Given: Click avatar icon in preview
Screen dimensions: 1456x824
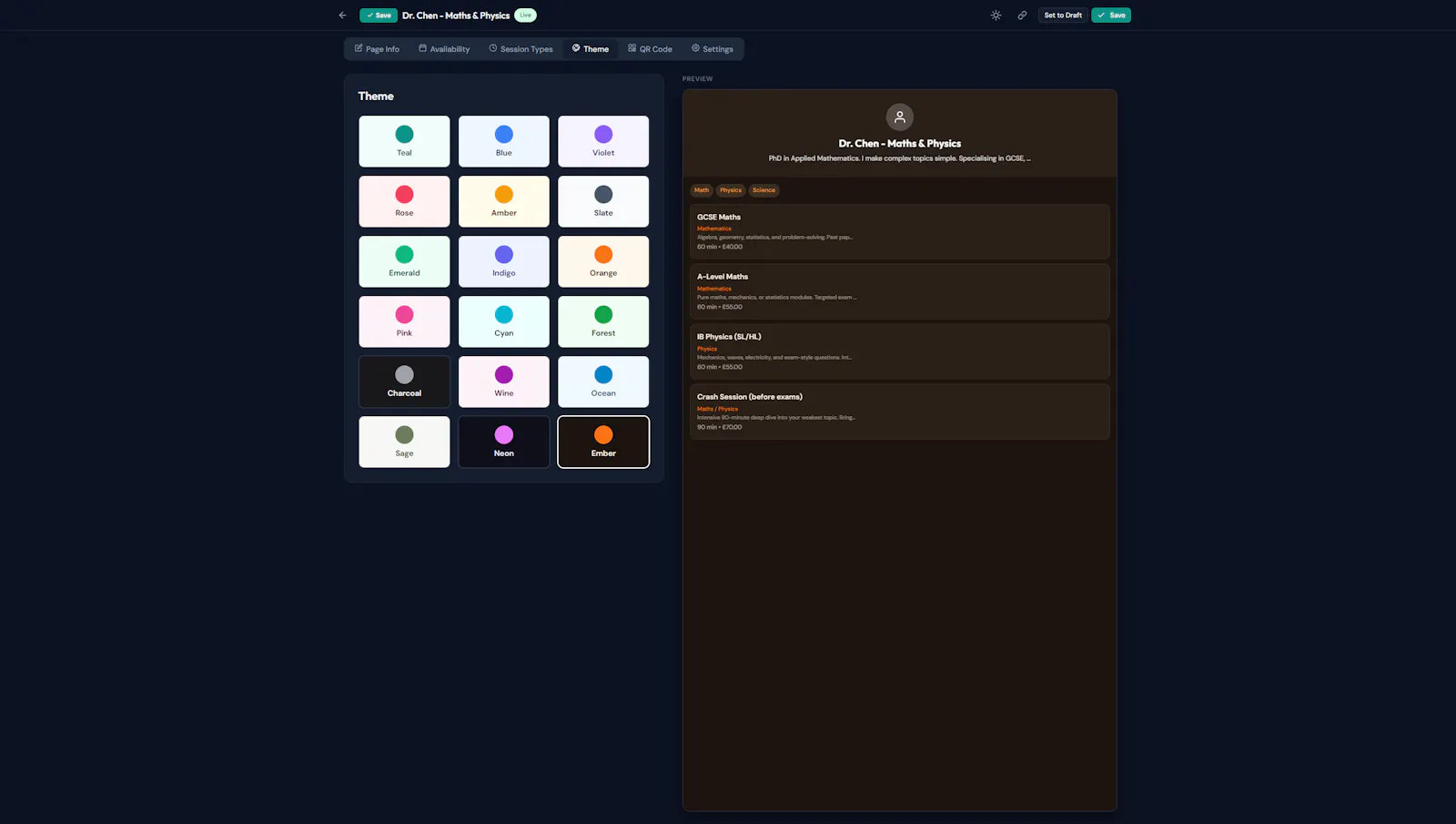Looking at the screenshot, I should click(x=899, y=117).
